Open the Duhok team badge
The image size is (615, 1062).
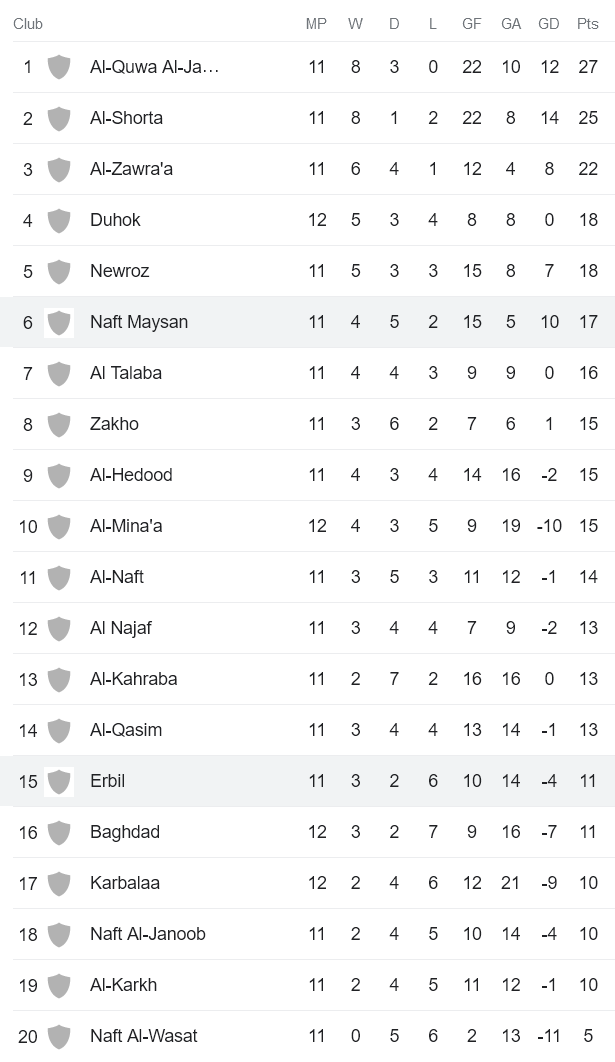61,219
